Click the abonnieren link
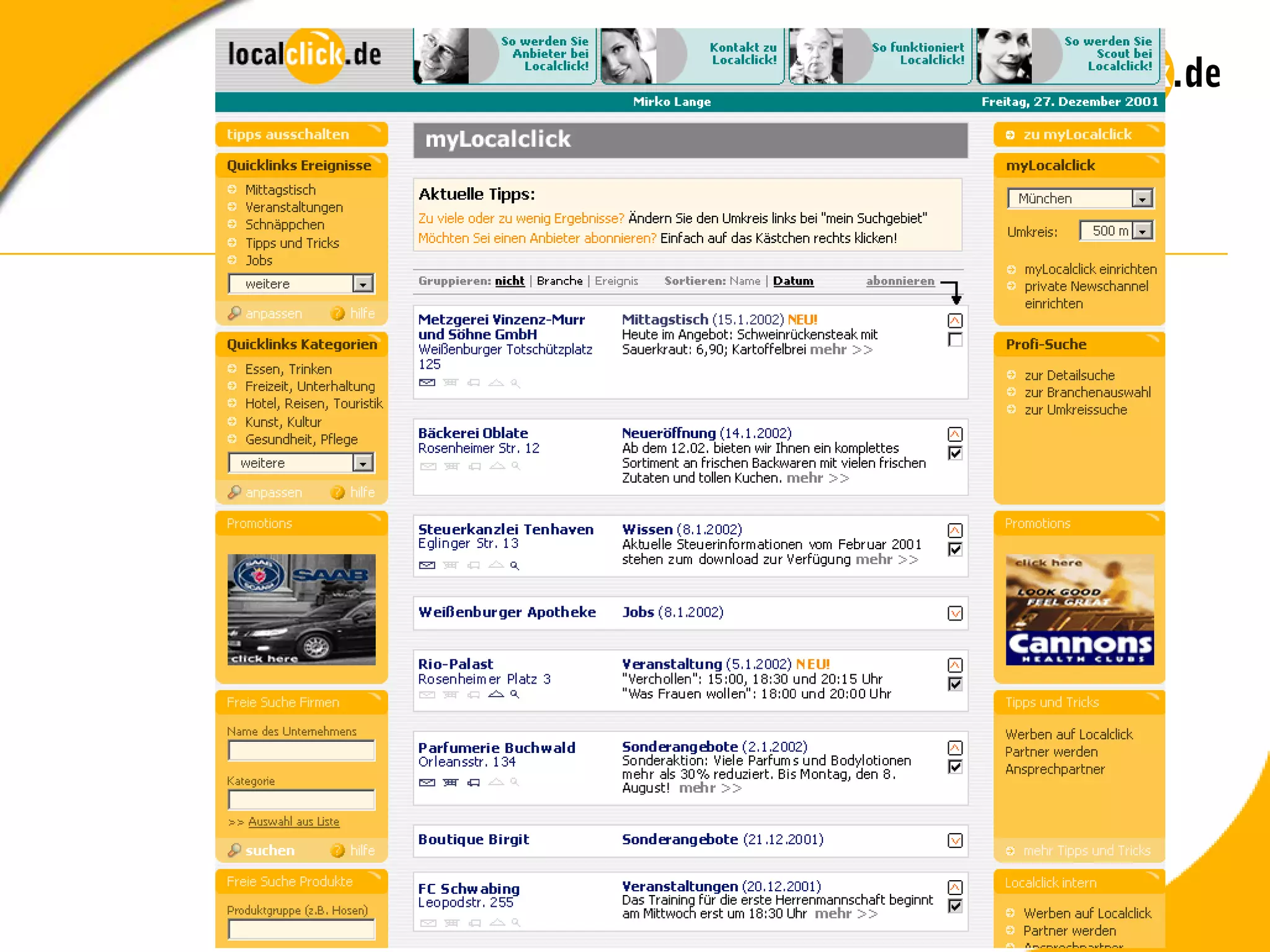1270x952 pixels. click(900, 281)
